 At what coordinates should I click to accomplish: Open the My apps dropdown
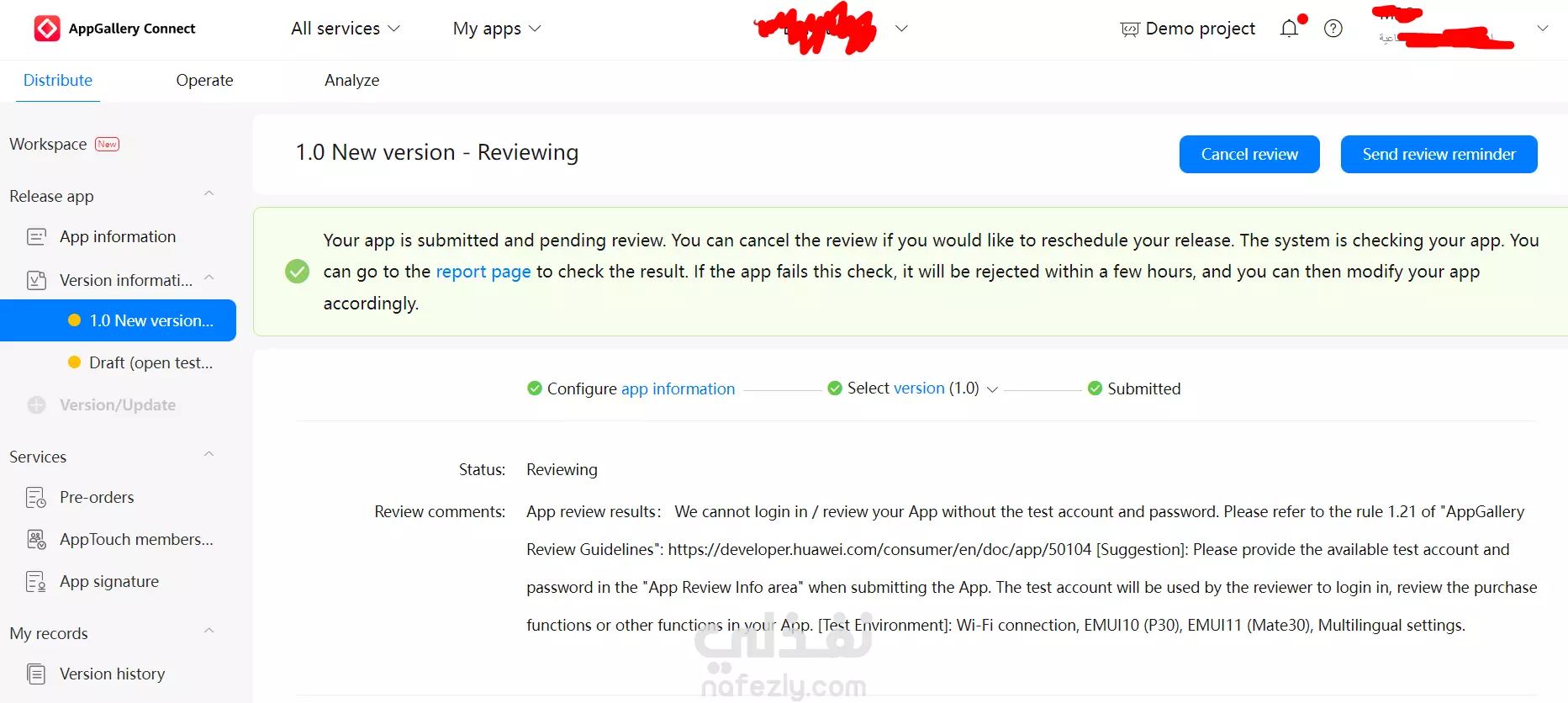coord(497,29)
